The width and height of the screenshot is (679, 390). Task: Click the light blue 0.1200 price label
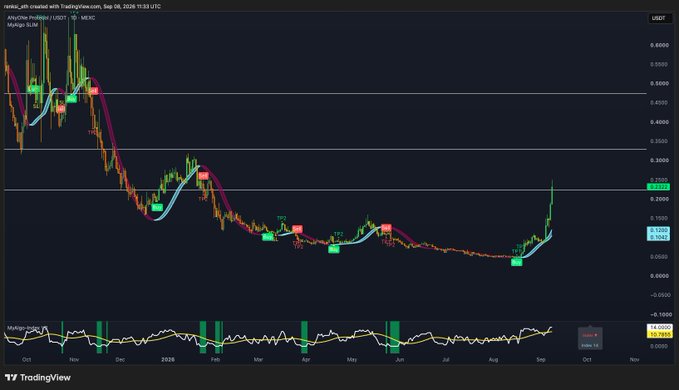coord(658,230)
